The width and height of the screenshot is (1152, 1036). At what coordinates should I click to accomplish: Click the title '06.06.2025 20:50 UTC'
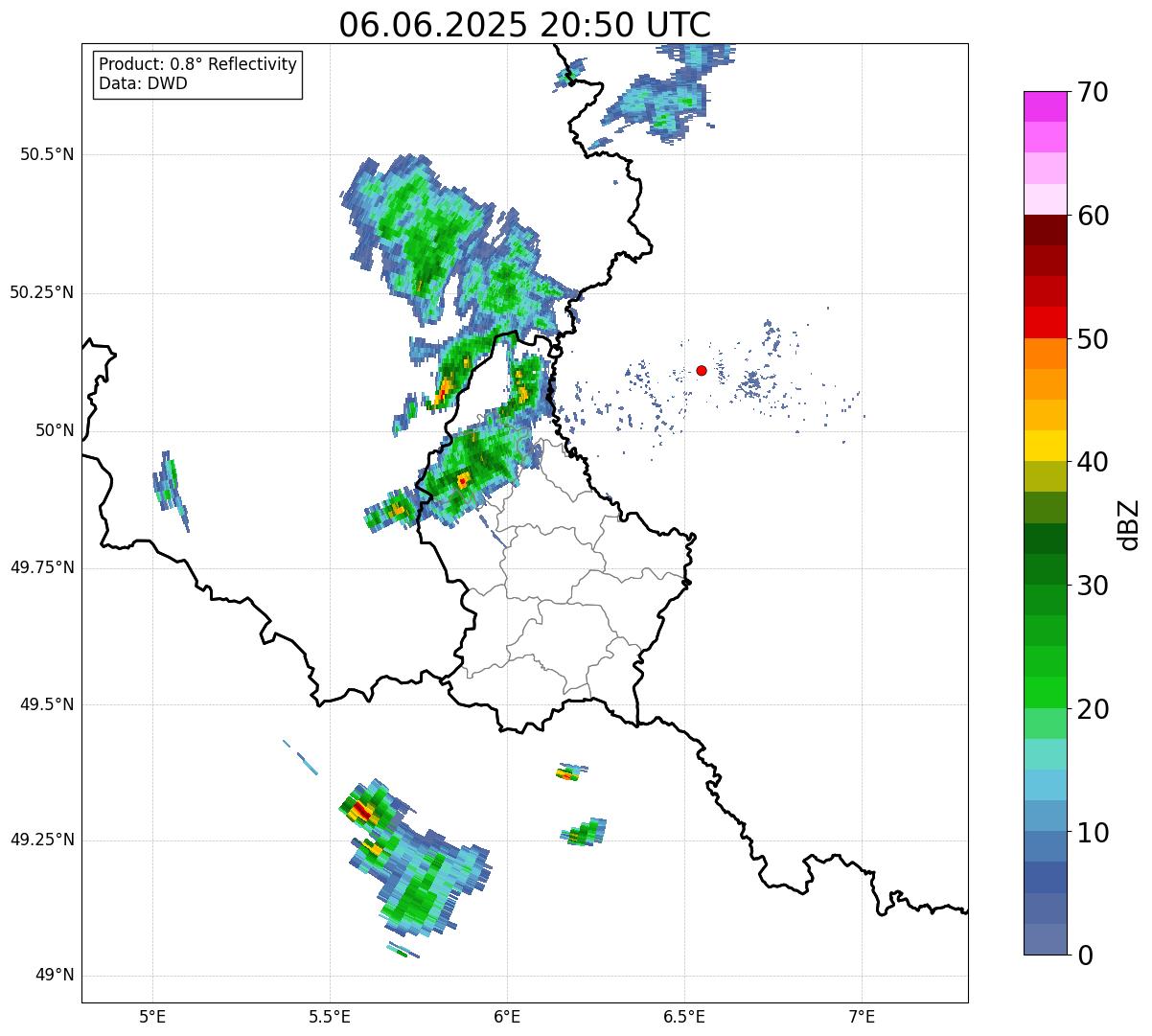[x=525, y=25]
